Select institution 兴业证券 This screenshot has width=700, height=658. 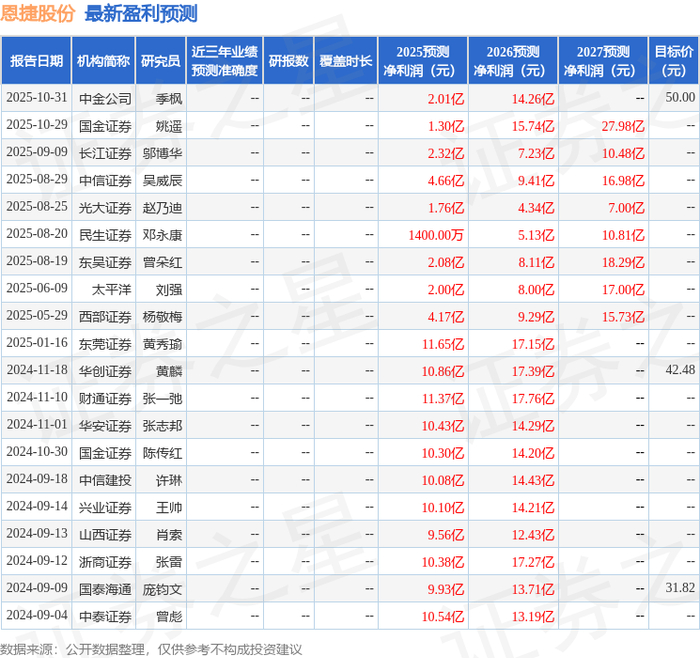coord(105,508)
